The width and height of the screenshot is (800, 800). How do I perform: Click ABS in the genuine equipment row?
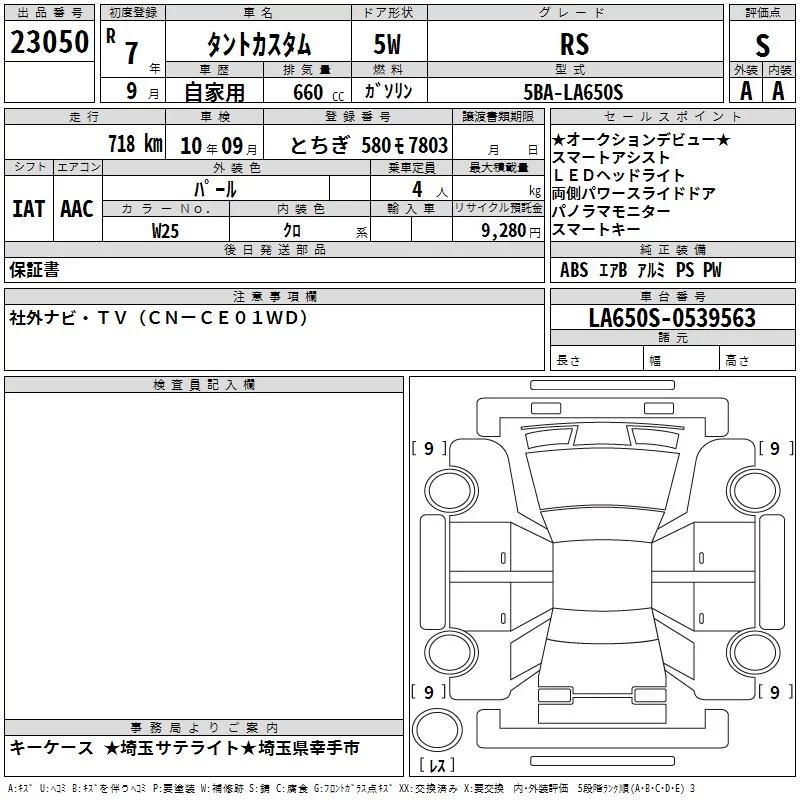coord(574,270)
